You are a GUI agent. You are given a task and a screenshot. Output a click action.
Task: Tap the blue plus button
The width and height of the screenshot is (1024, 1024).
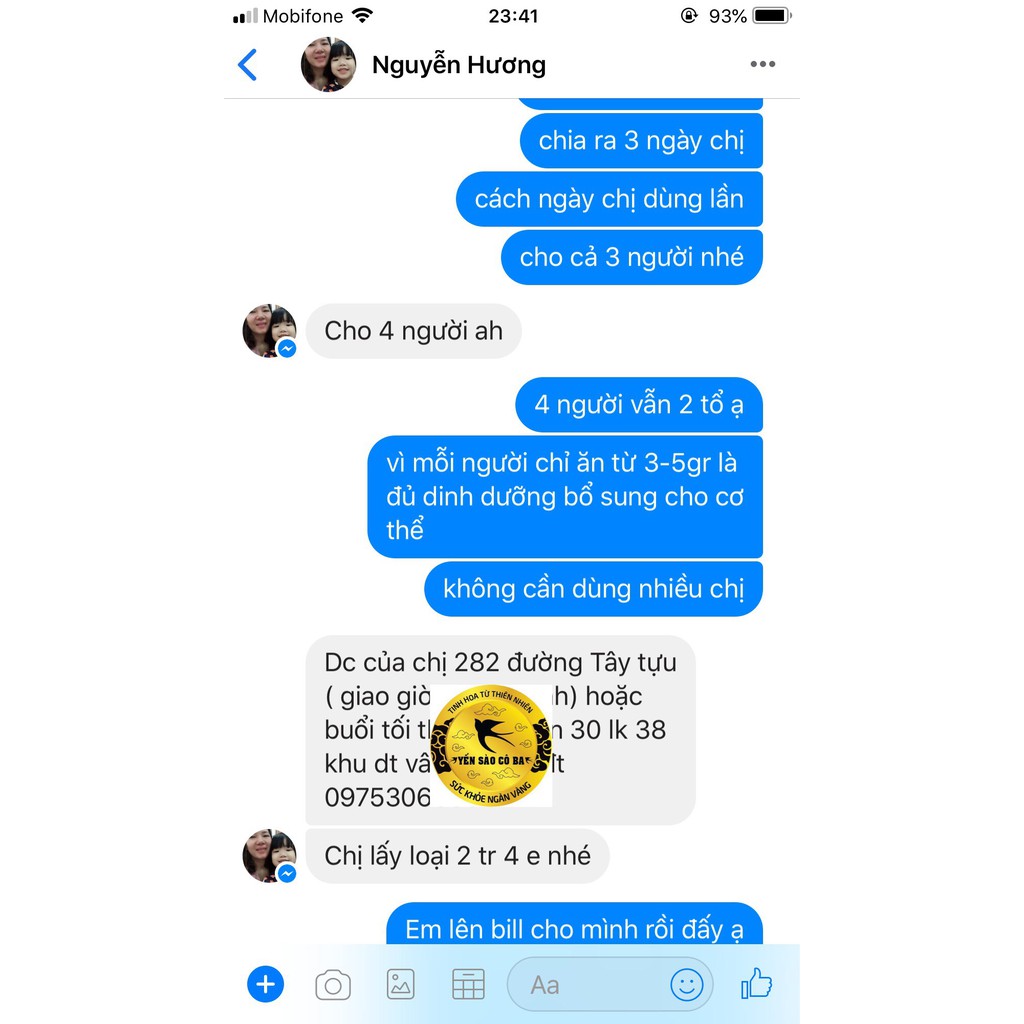[x=265, y=984]
